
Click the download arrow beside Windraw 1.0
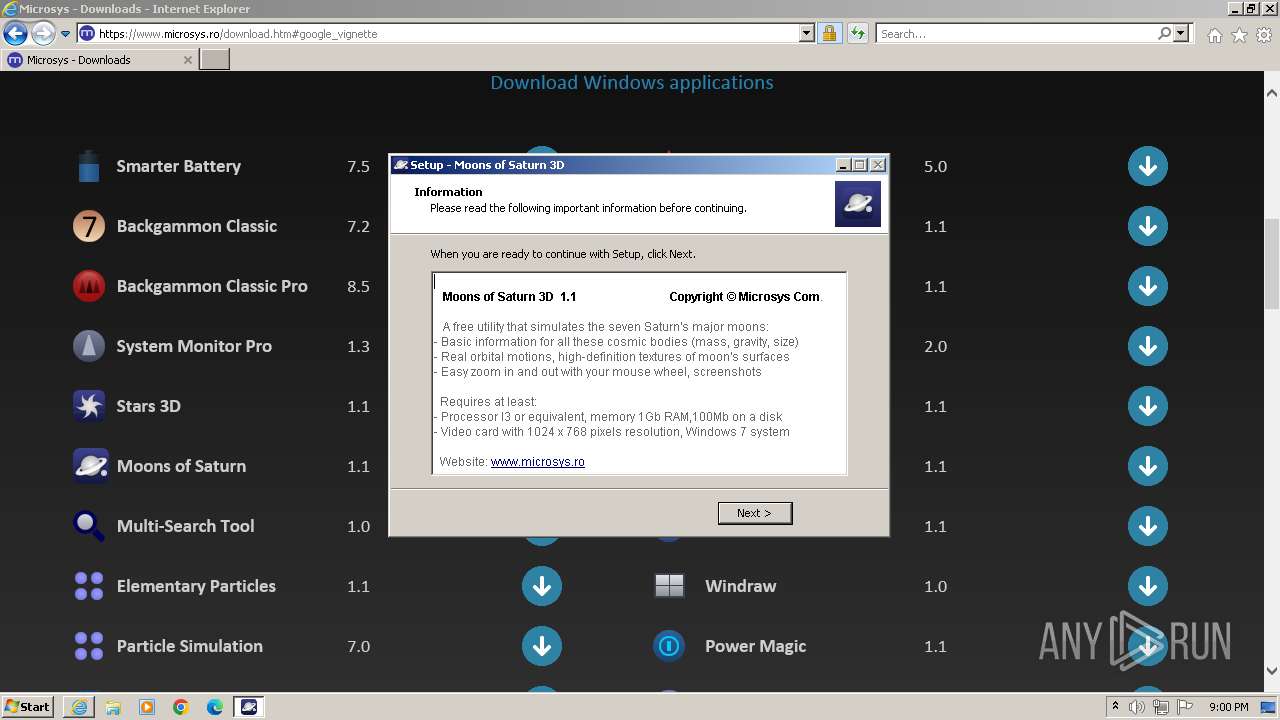[x=1148, y=586]
